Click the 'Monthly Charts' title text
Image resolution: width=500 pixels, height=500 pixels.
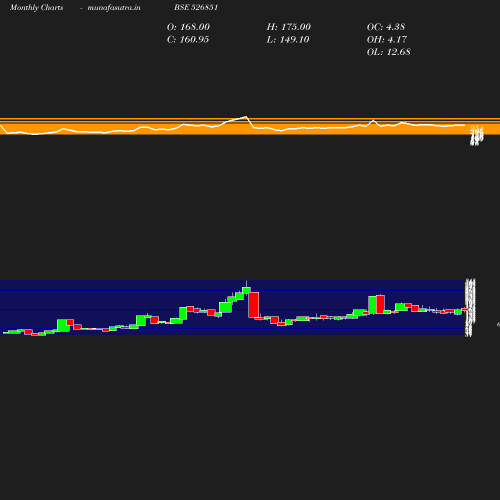tap(36, 8)
